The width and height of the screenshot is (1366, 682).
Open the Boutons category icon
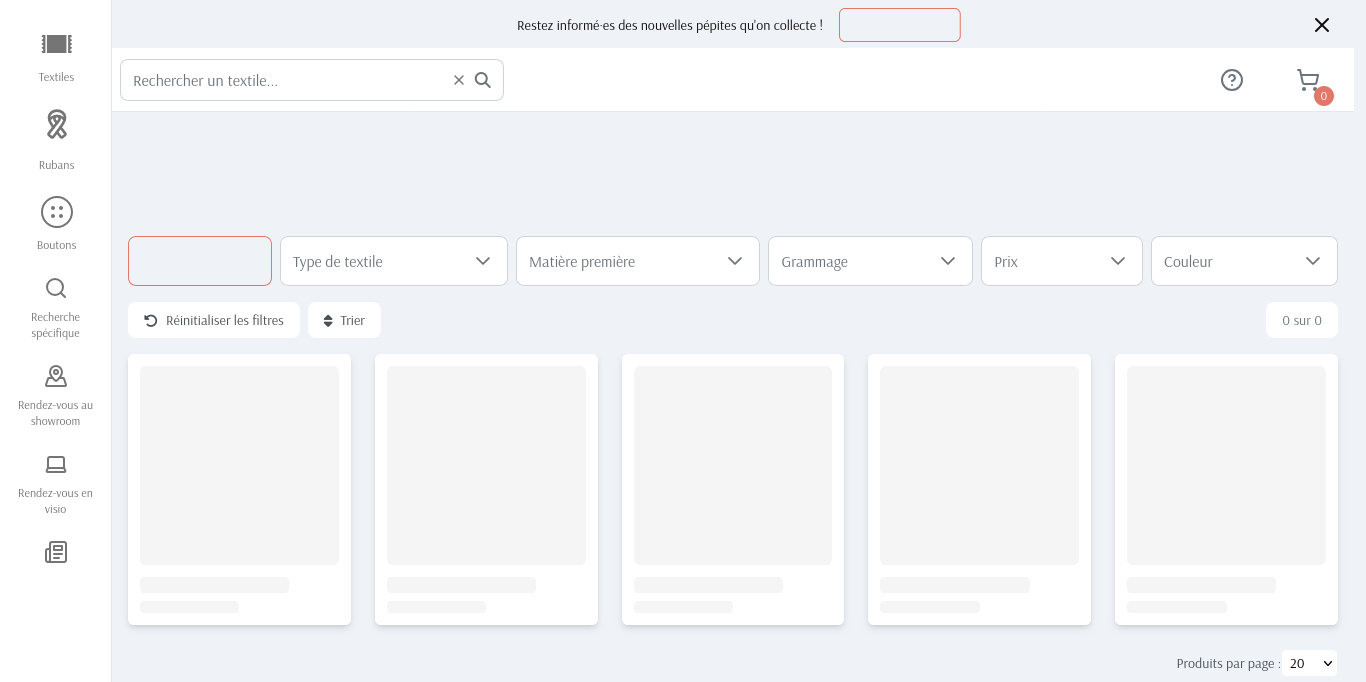(x=56, y=212)
